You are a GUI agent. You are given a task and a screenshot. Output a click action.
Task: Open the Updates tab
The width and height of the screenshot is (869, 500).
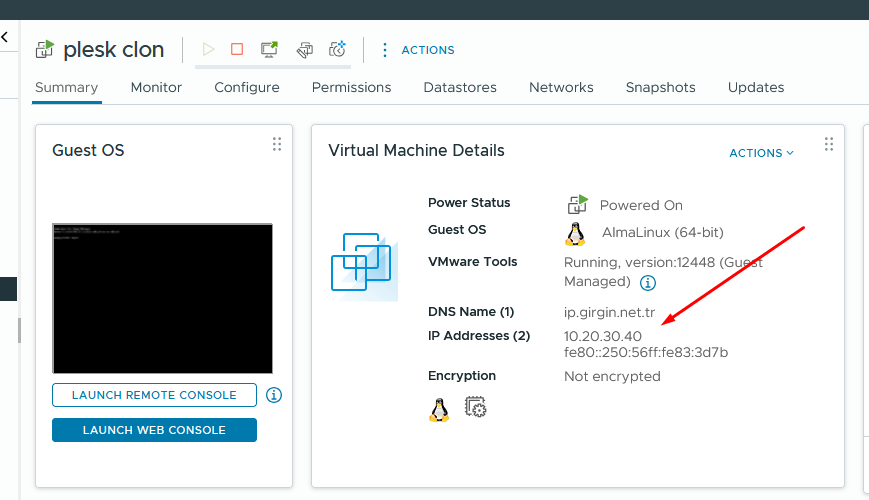[x=756, y=88]
